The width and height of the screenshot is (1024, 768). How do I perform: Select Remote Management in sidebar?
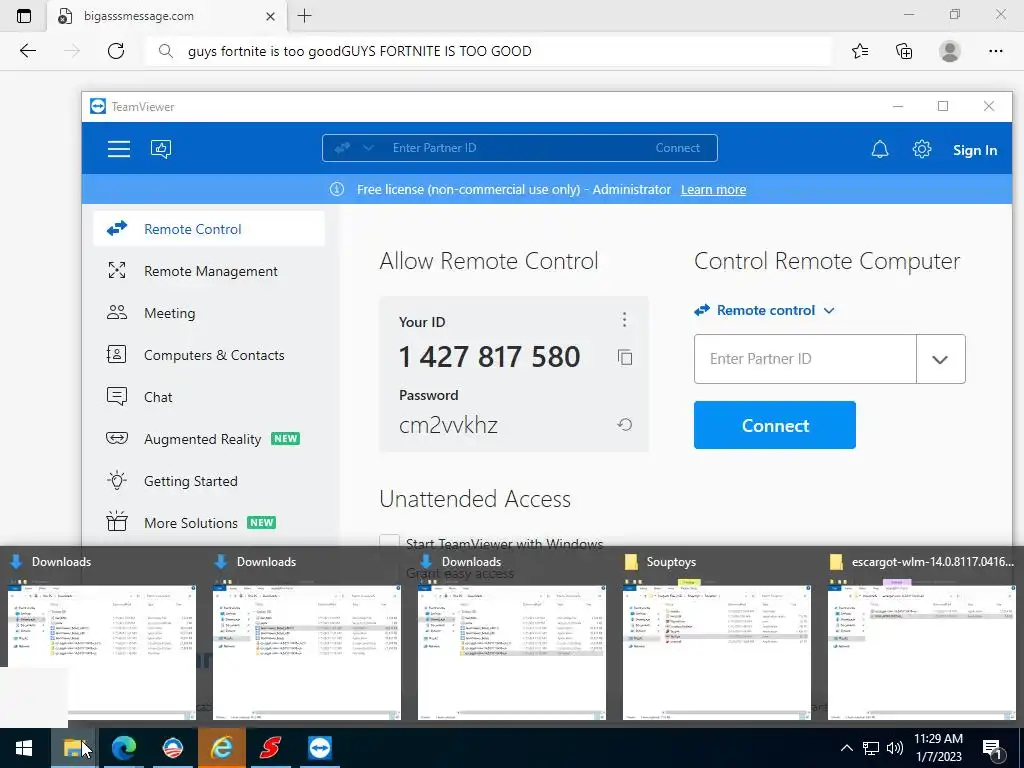coord(209,271)
